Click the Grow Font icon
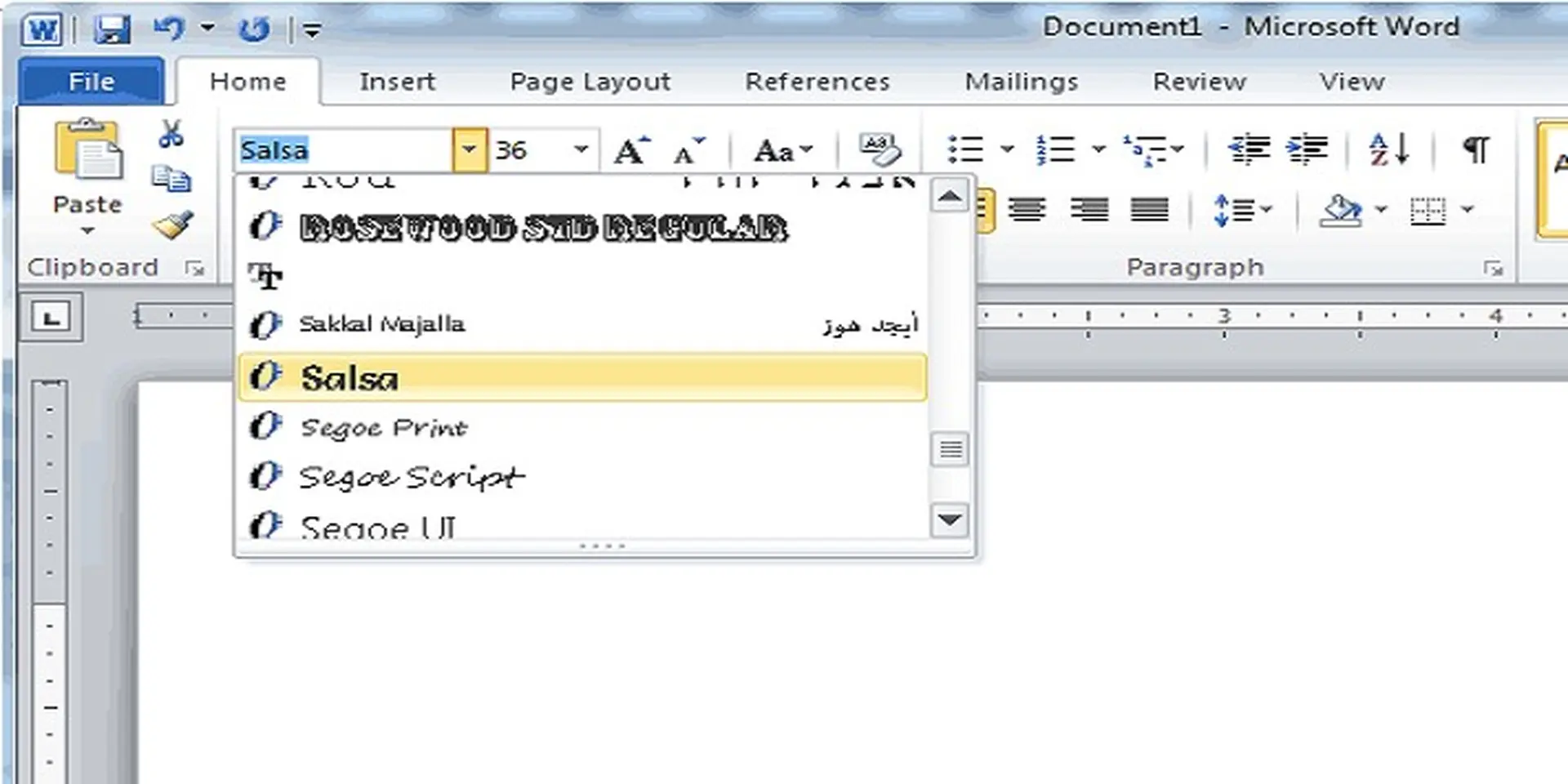The image size is (1568, 784). point(629,149)
